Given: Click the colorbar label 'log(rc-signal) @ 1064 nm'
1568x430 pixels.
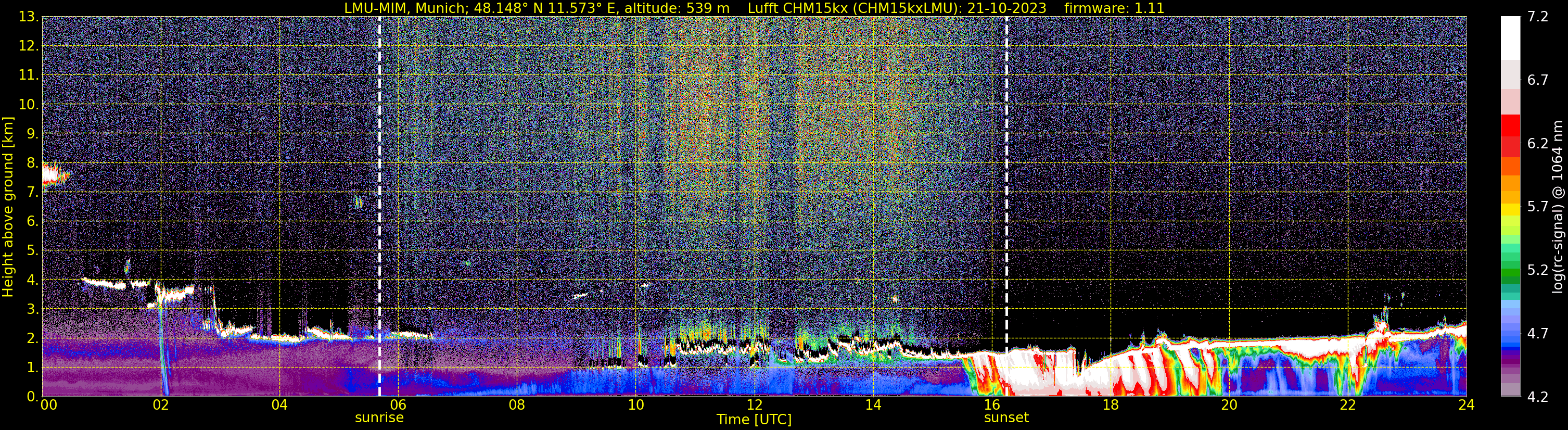Looking at the screenshot, I should pyautogui.click(x=1557, y=207).
